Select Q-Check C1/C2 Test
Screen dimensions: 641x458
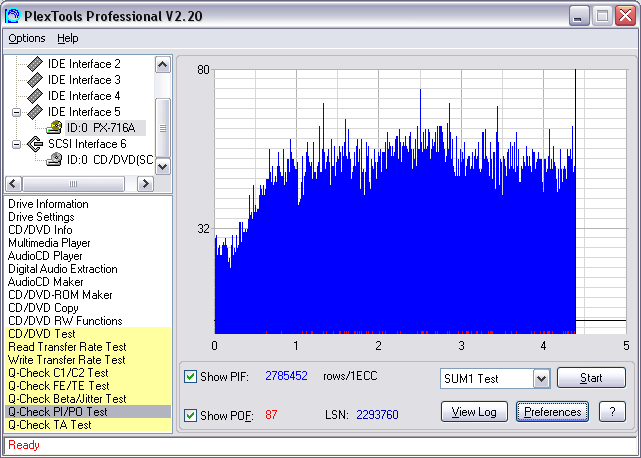[x=88, y=373]
